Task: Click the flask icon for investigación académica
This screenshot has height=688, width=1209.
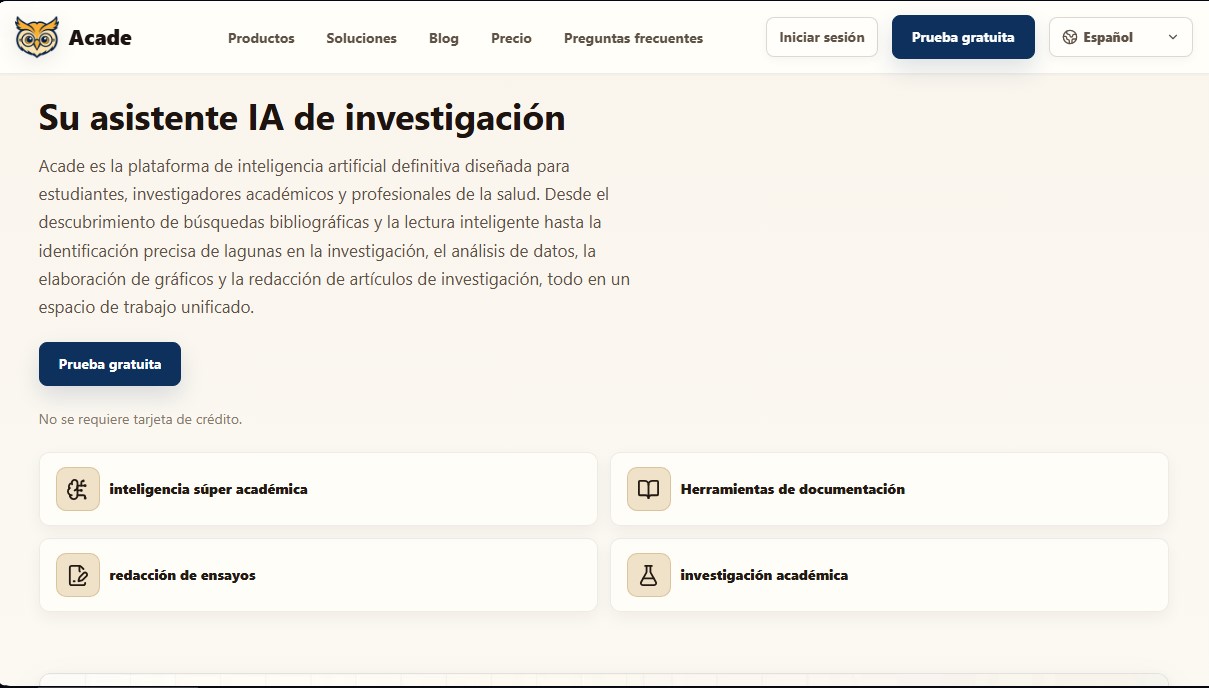Action: click(649, 575)
